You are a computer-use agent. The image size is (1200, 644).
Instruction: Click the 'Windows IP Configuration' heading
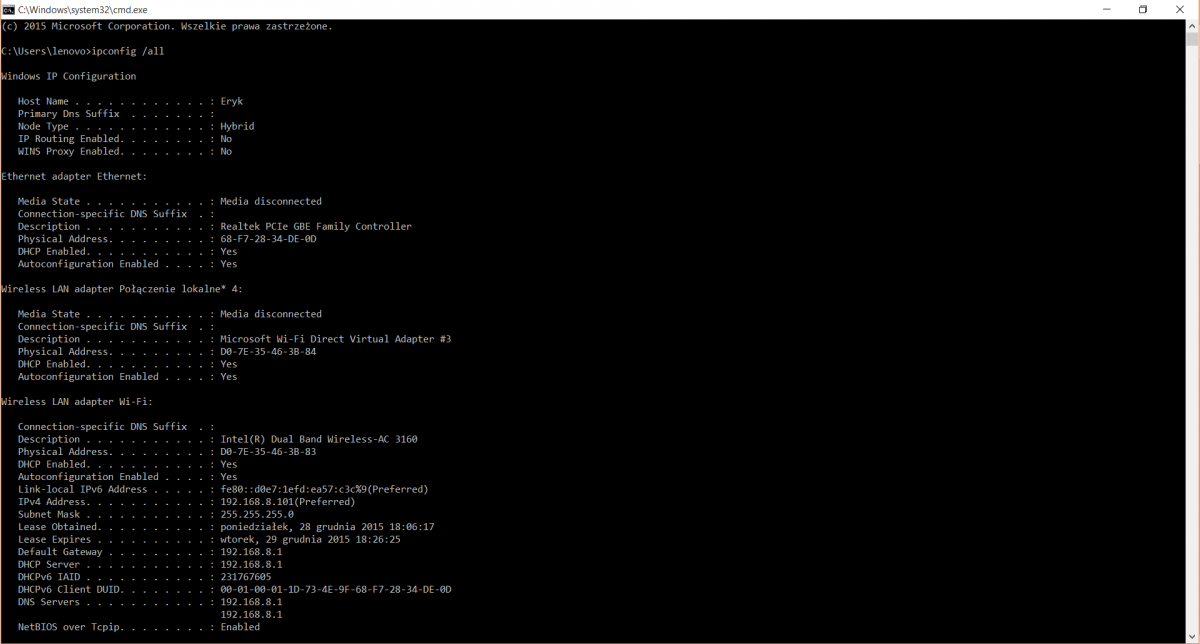69,76
